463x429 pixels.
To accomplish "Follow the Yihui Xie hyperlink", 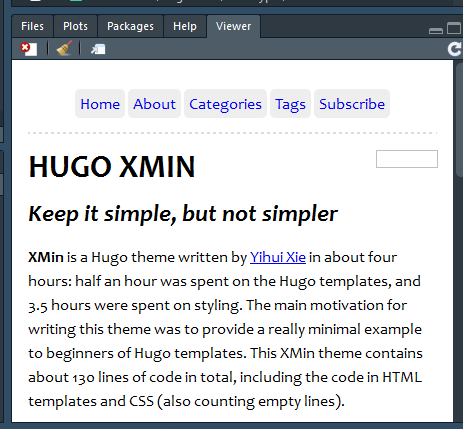I will click(x=278, y=257).
